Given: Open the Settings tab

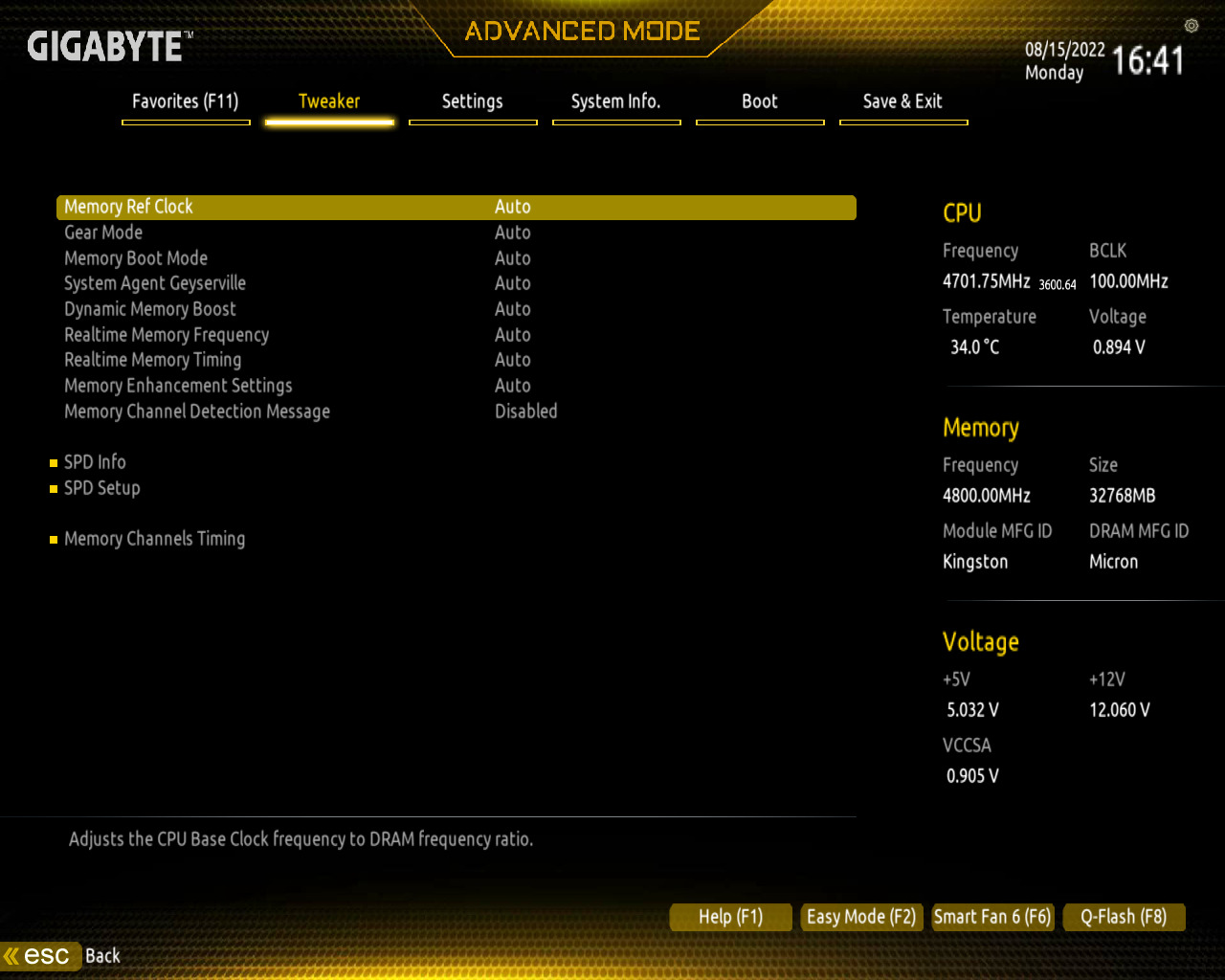Looking at the screenshot, I should click(473, 101).
